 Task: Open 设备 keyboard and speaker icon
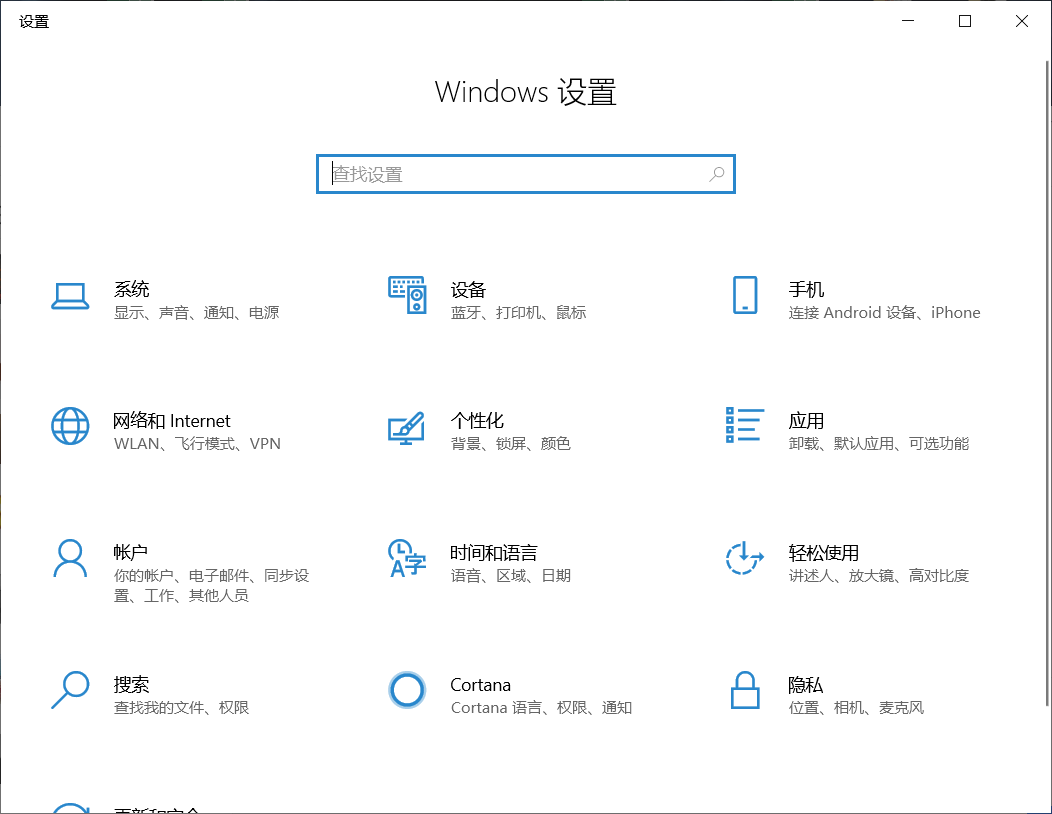[407, 296]
